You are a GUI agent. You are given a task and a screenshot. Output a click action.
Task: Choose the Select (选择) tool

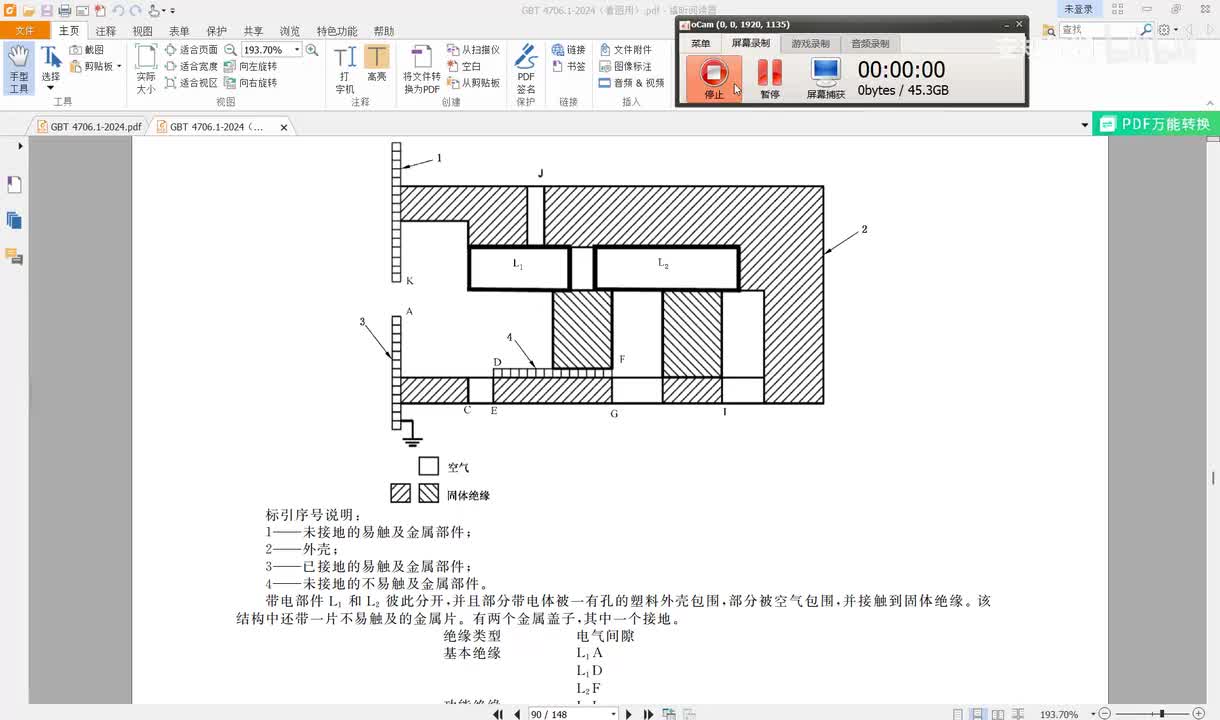[x=50, y=64]
